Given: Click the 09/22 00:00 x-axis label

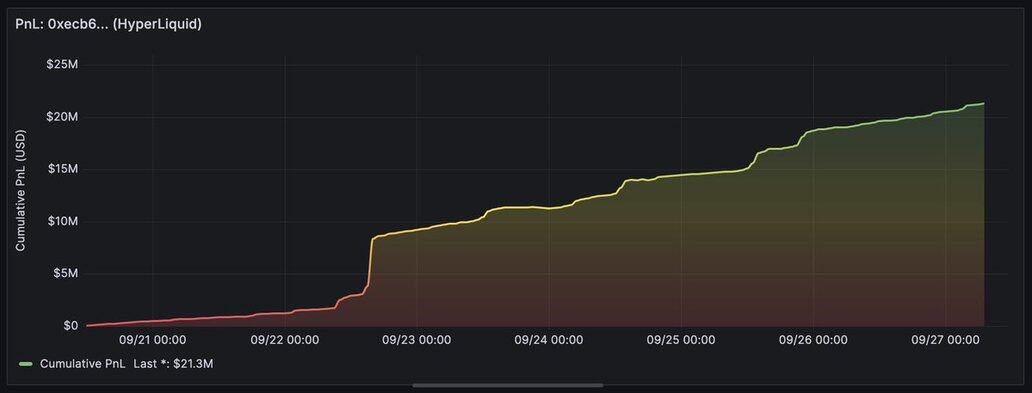Looking at the screenshot, I should click(x=285, y=340).
